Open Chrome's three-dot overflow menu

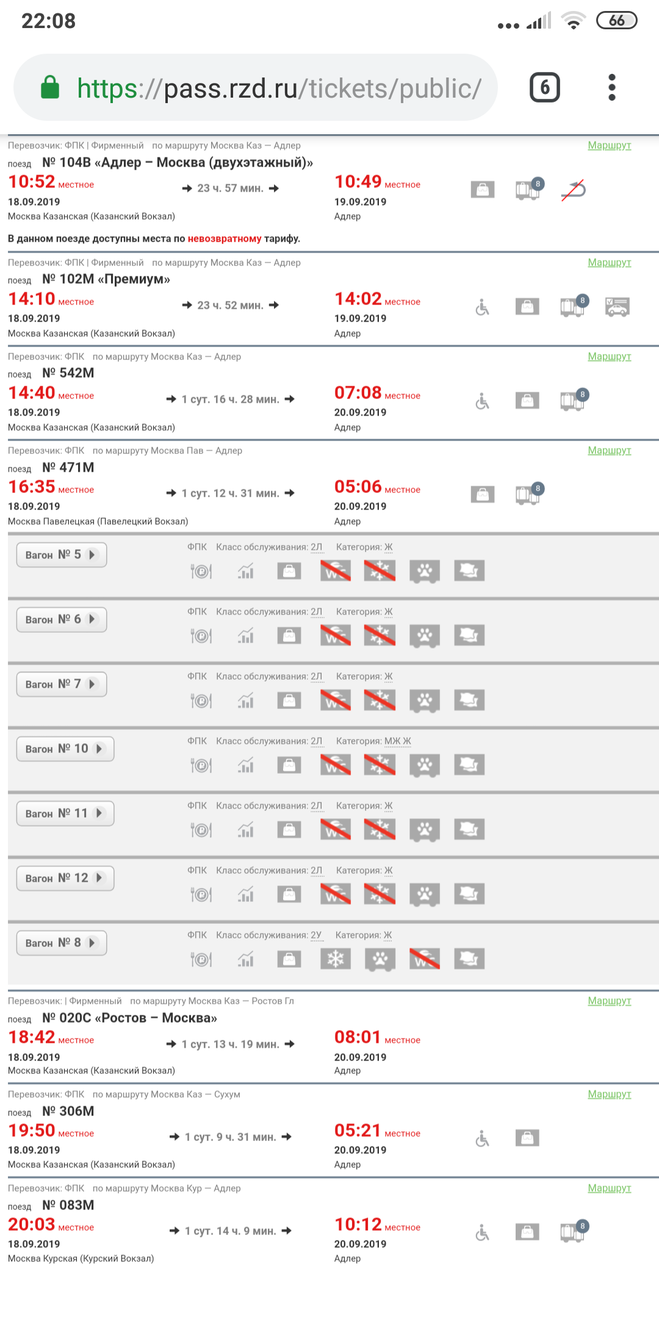click(x=612, y=87)
